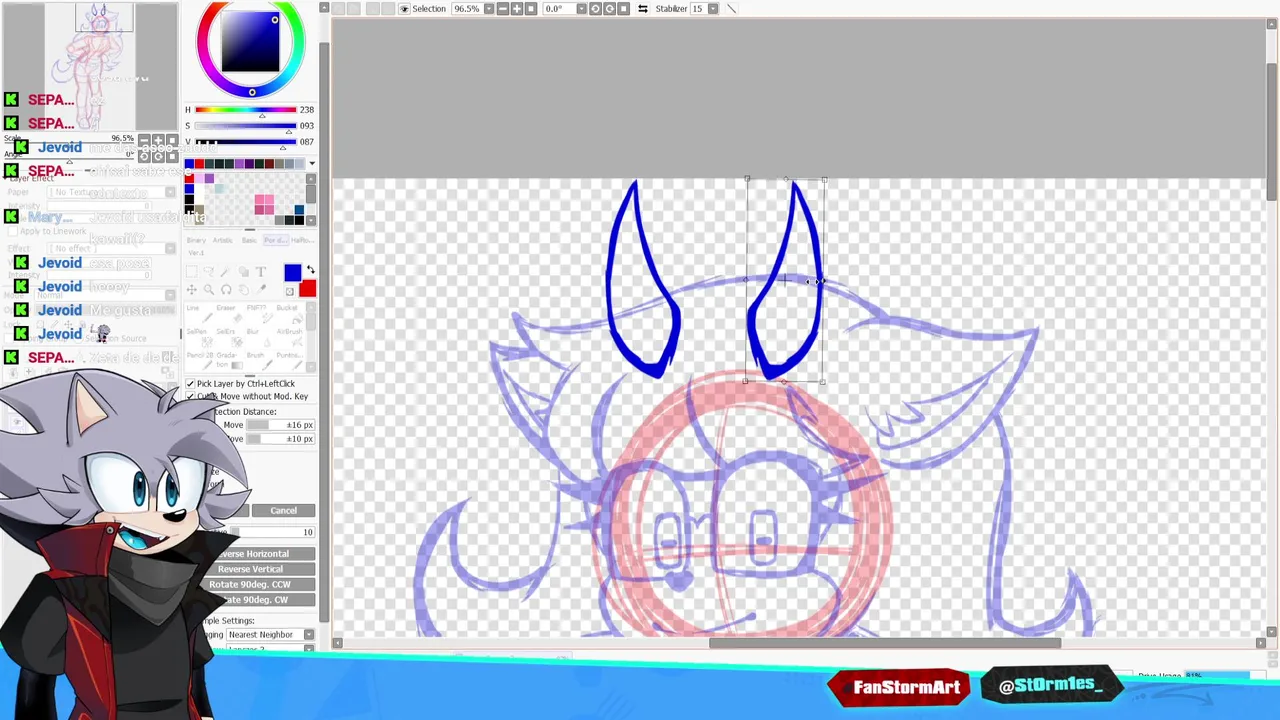The height and width of the screenshot is (720, 1280).
Task: Select the Rotate view tool
Action: click(226, 290)
